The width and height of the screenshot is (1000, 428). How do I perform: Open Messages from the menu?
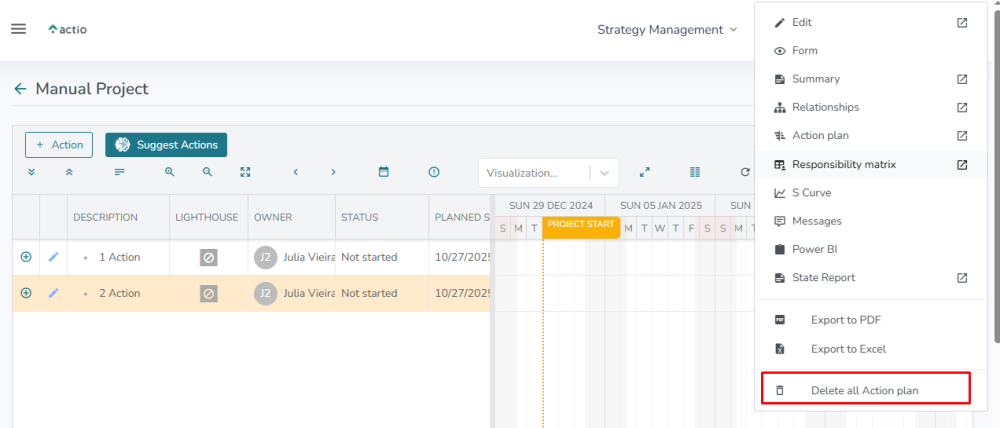click(871, 221)
